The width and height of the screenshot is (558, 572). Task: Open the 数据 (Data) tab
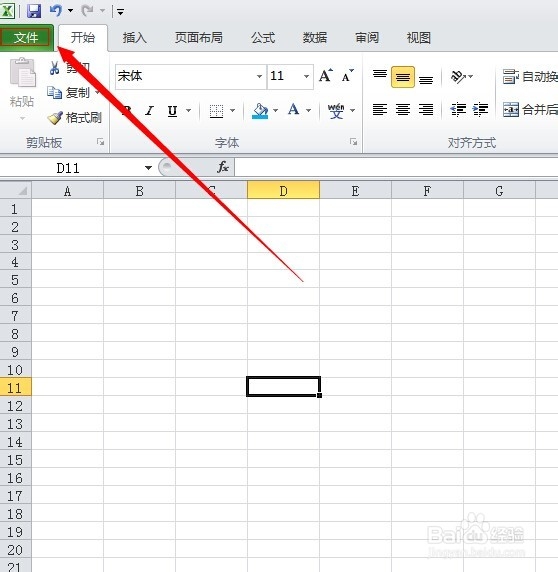click(x=314, y=38)
